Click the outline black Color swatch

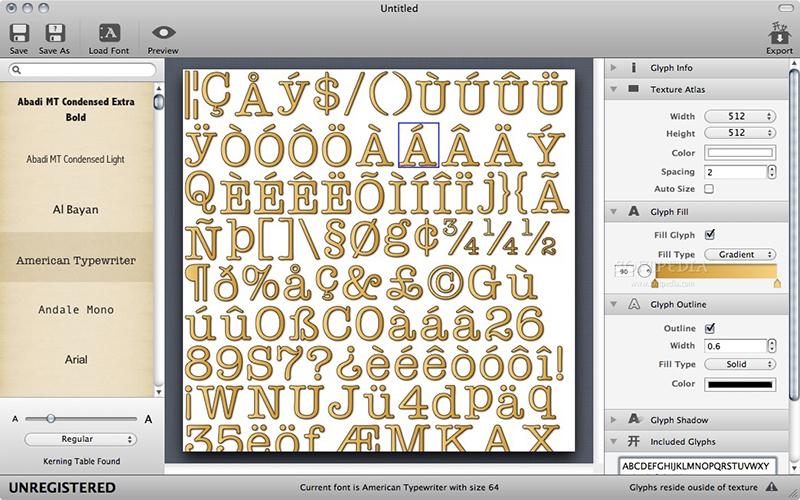tap(740, 384)
